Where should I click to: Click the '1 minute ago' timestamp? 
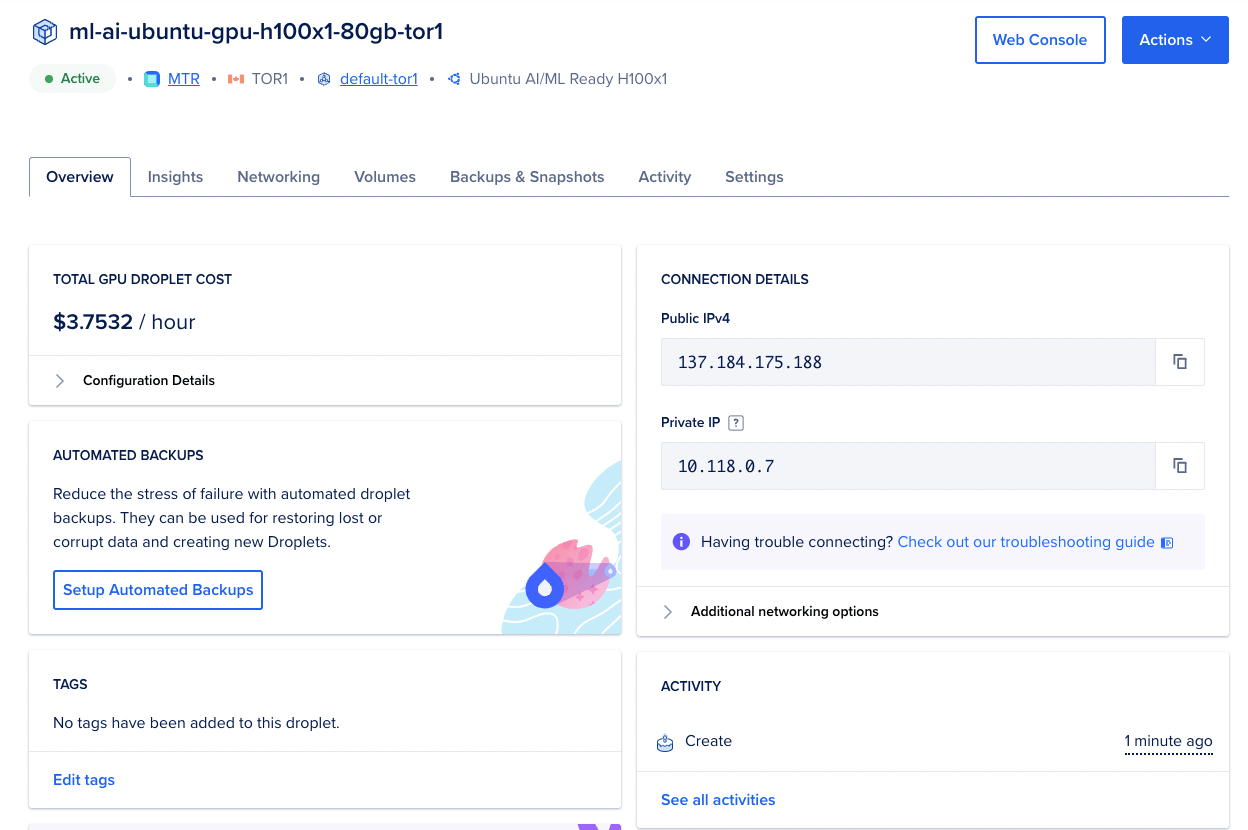[x=1169, y=742]
